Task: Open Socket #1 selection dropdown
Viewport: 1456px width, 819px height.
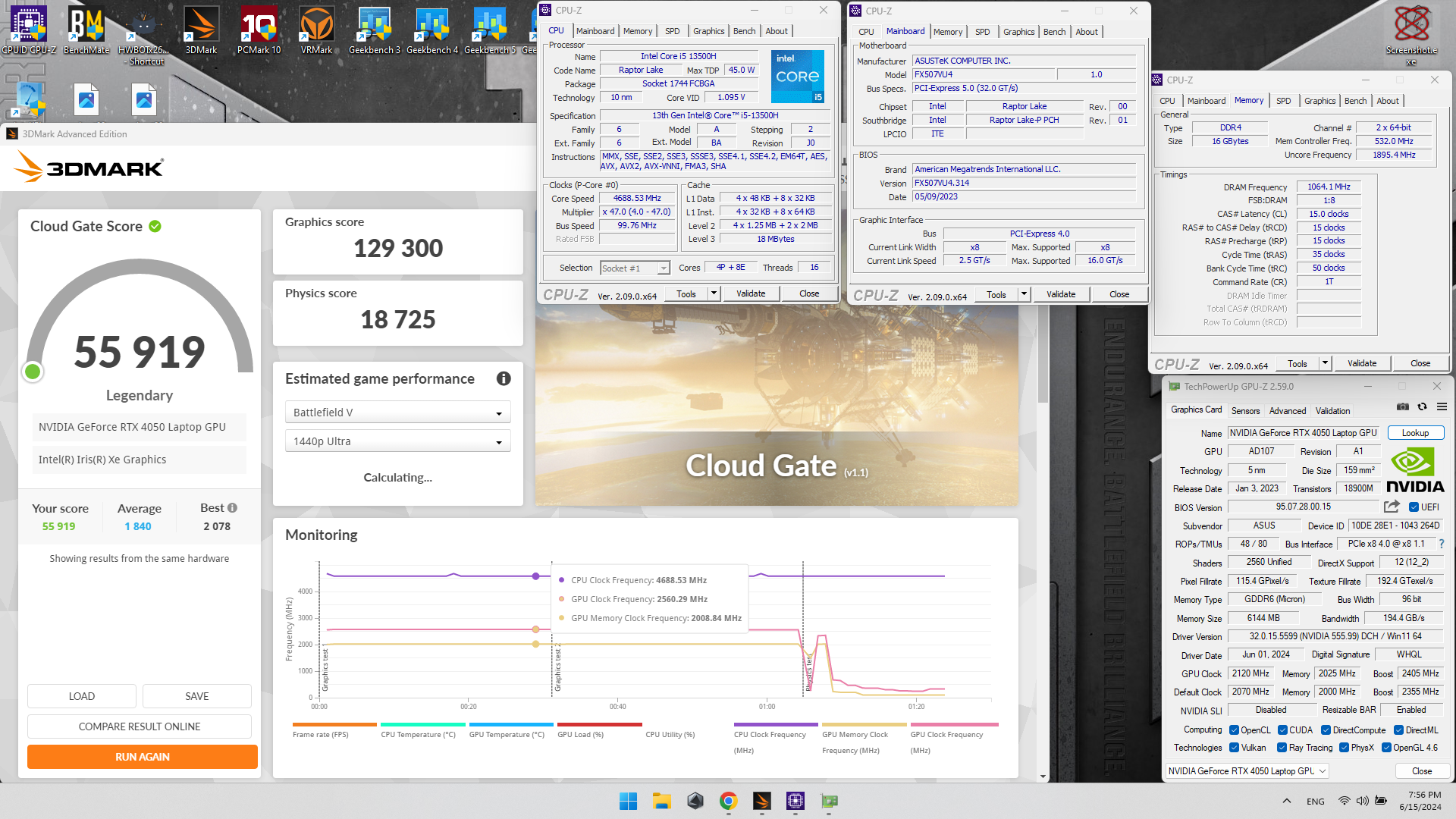Action: (x=635, y=268)
